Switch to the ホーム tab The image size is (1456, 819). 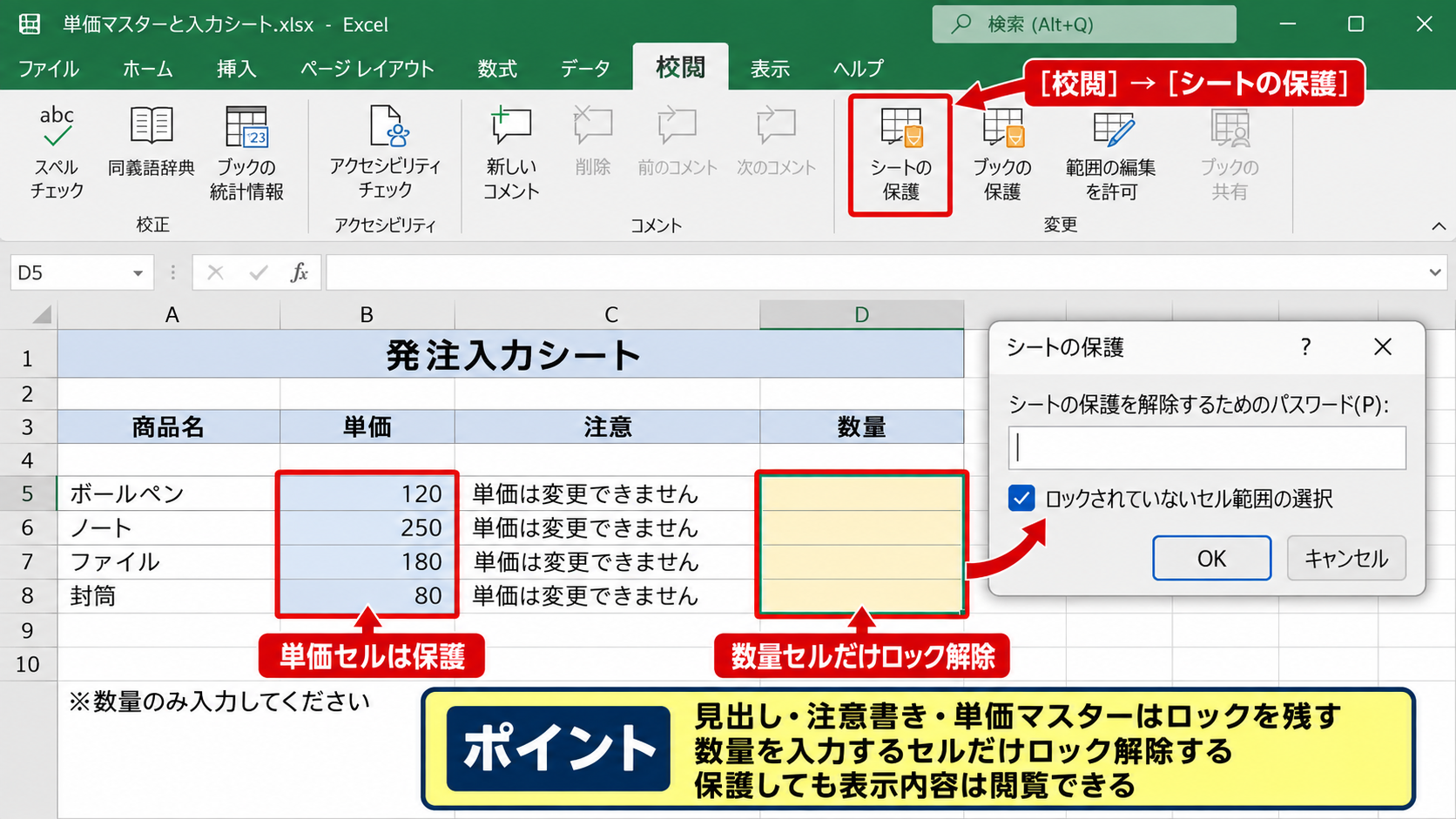click(147, 69)
